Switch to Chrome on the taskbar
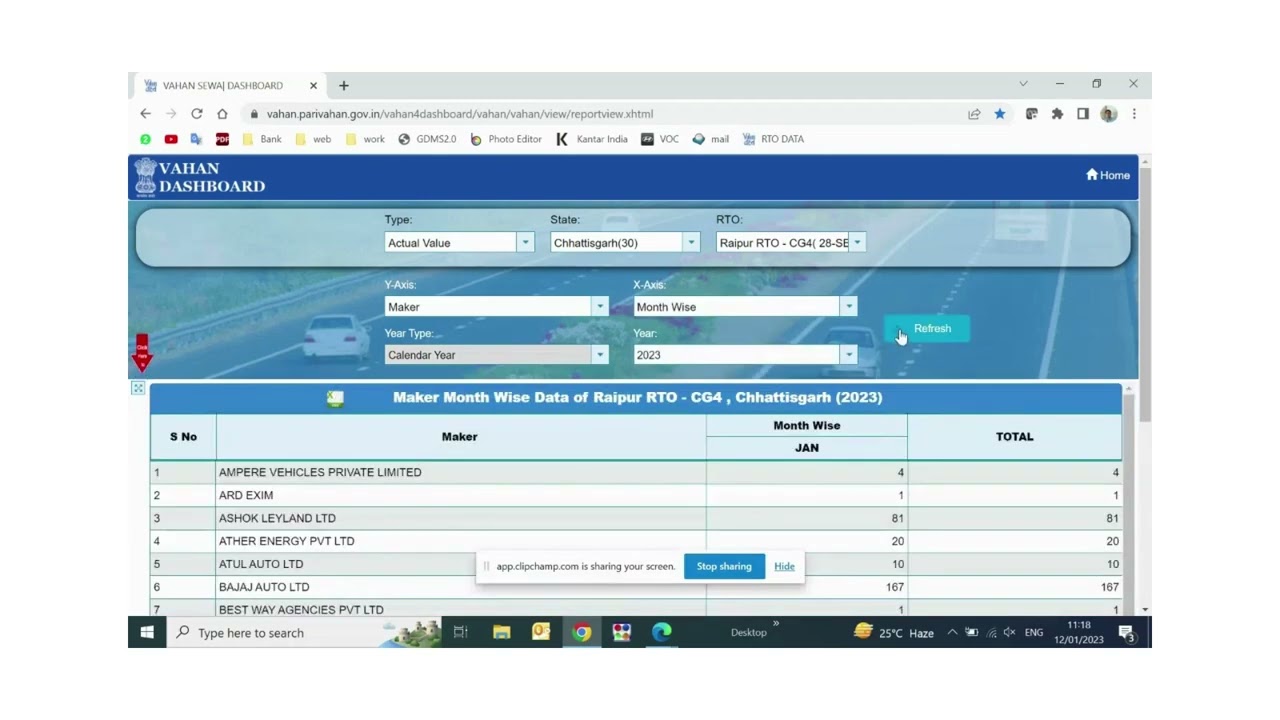 (582, 632)
